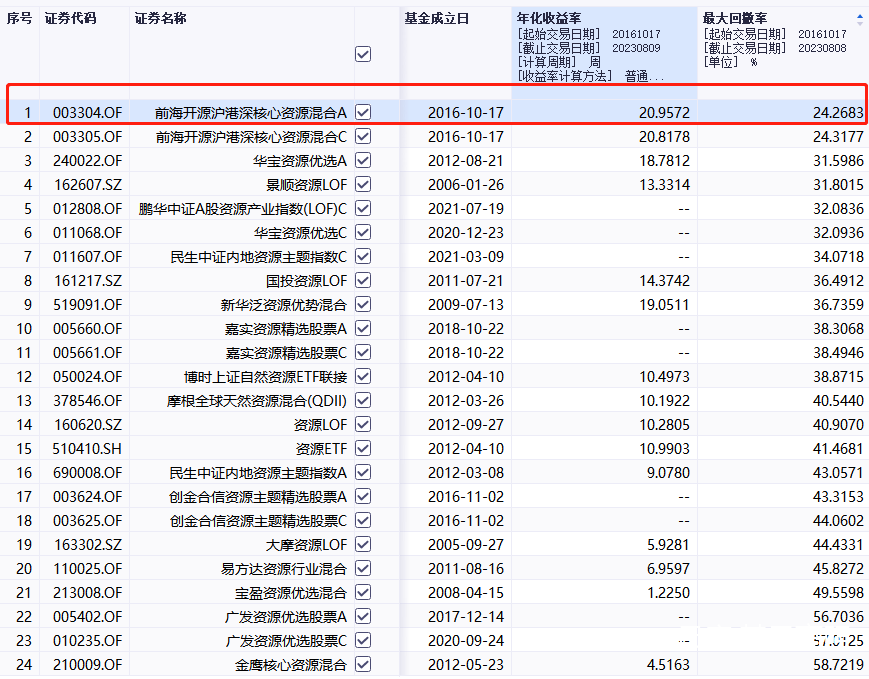Screen dimensions: 869x679
Task: Select security code 003304.OF
Action: tap(88, 113)
